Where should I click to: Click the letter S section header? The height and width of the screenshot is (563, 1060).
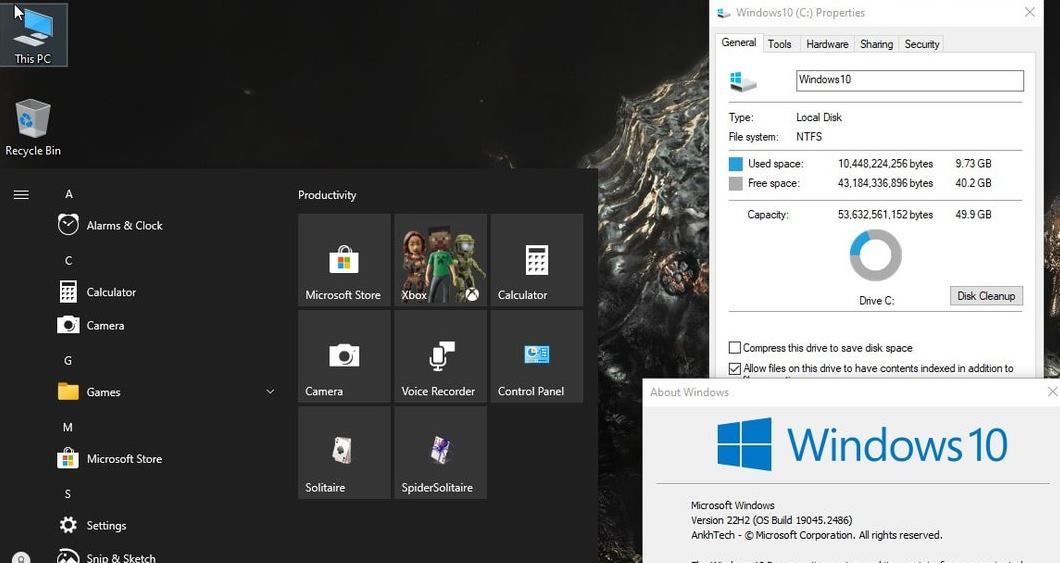coord(68,494)
